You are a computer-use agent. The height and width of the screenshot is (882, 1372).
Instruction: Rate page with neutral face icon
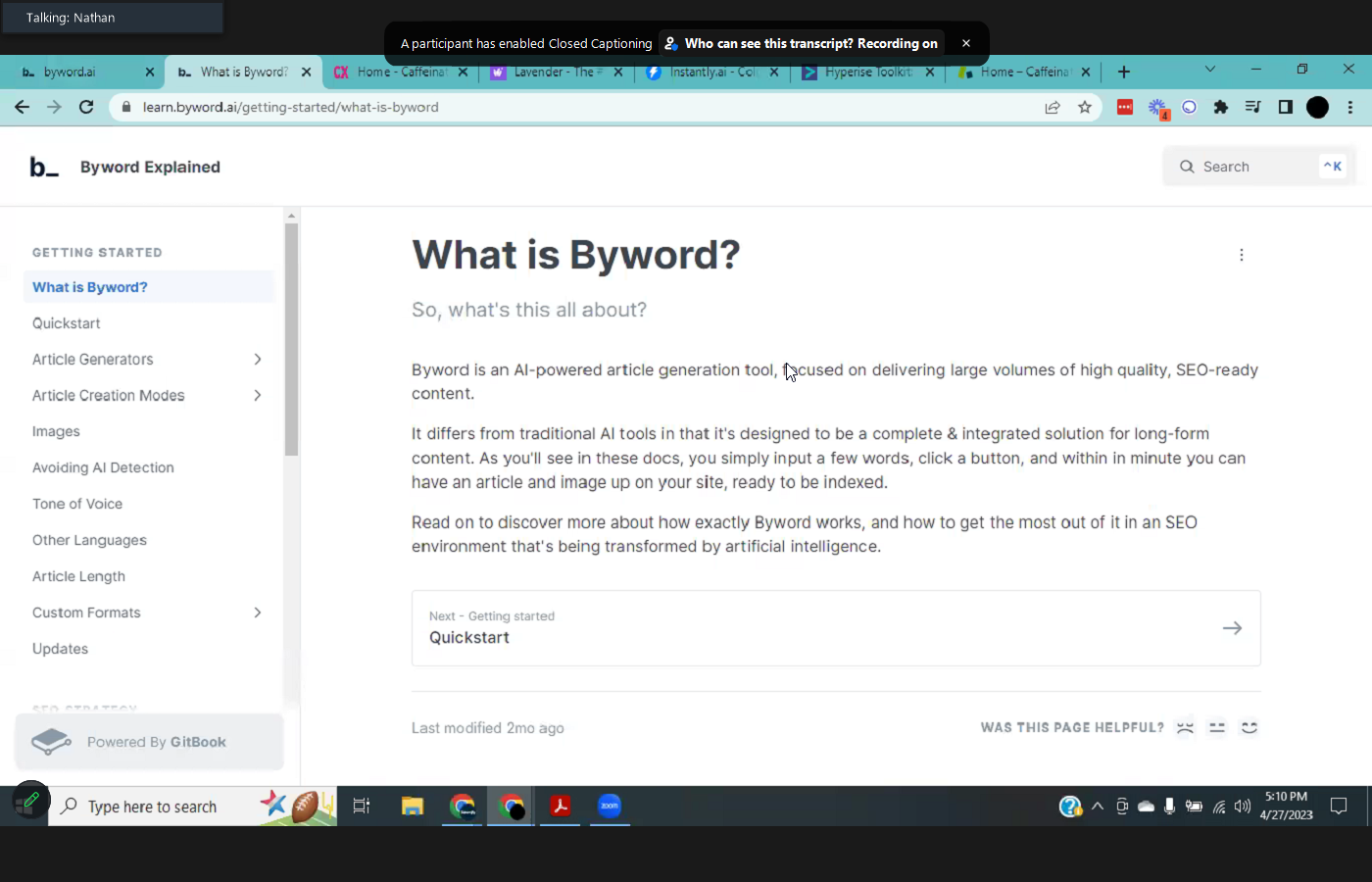point(1217,728)
